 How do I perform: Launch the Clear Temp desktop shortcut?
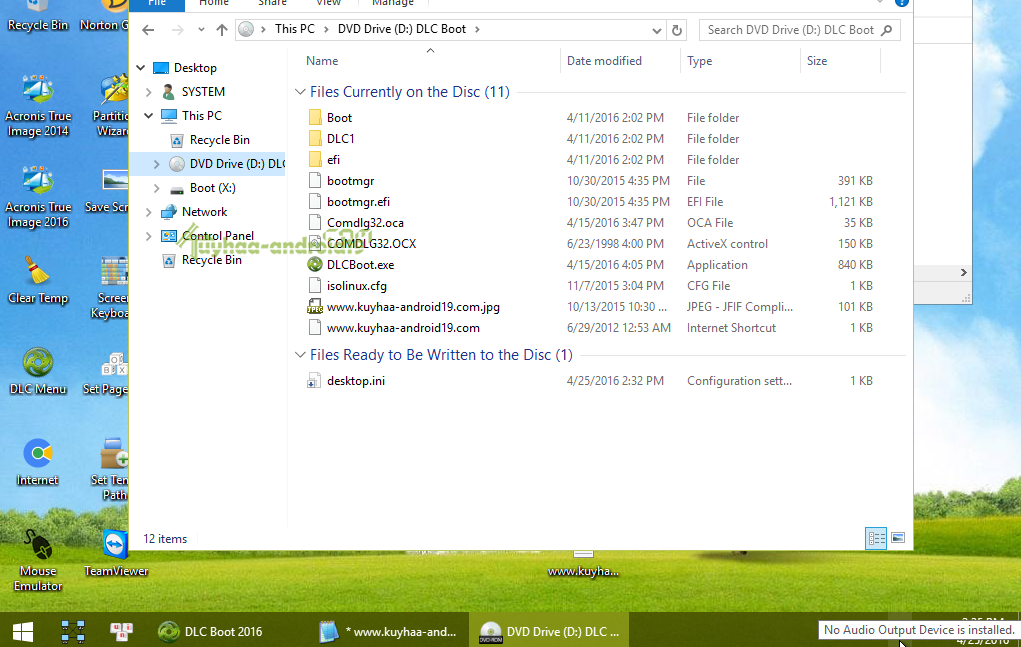(38, 280)
